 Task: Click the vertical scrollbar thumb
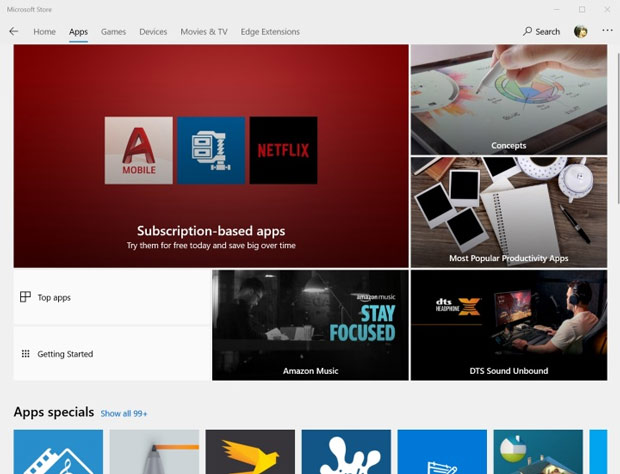tap(618, 128)
